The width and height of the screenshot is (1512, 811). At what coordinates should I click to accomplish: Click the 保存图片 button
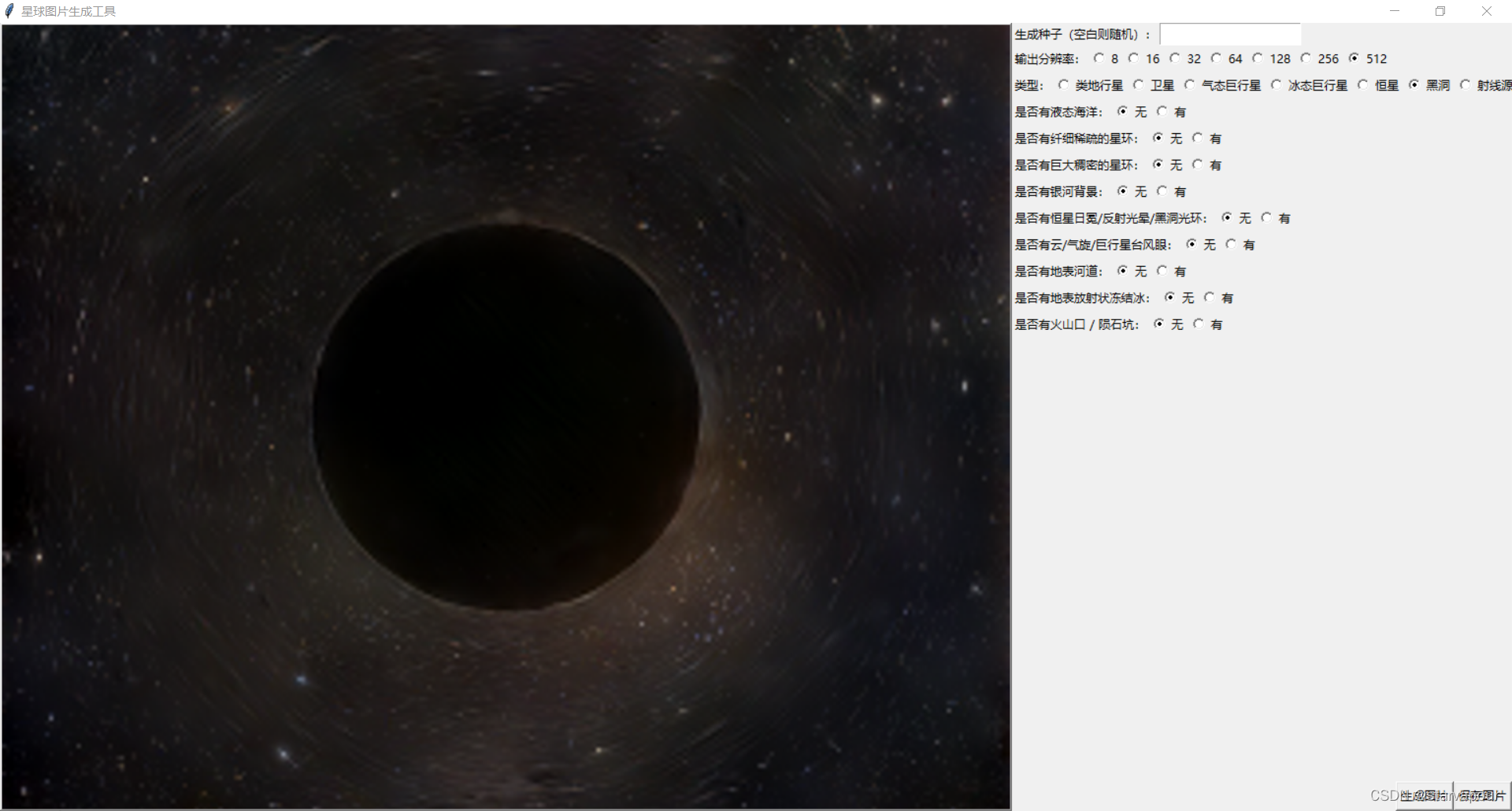[x=1482, y=795]
